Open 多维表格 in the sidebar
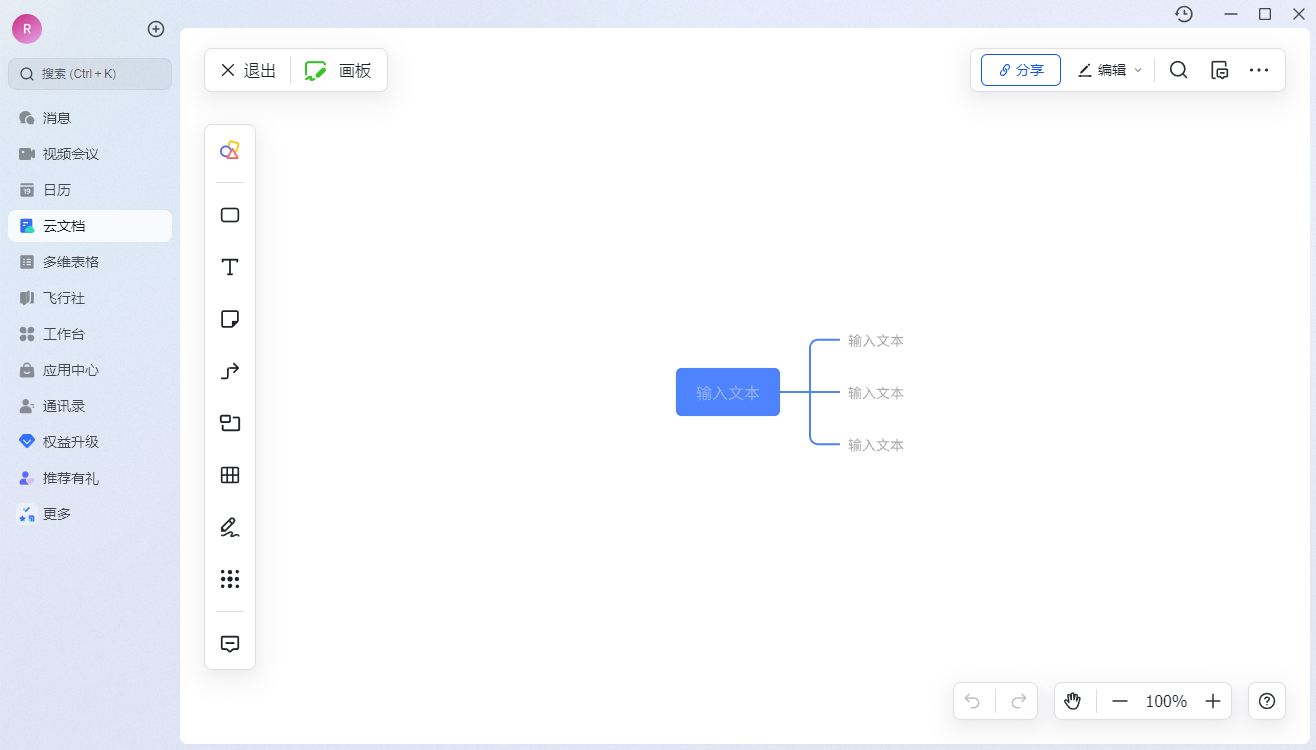This screenshot has height=750, width=1316. point(90,262)
